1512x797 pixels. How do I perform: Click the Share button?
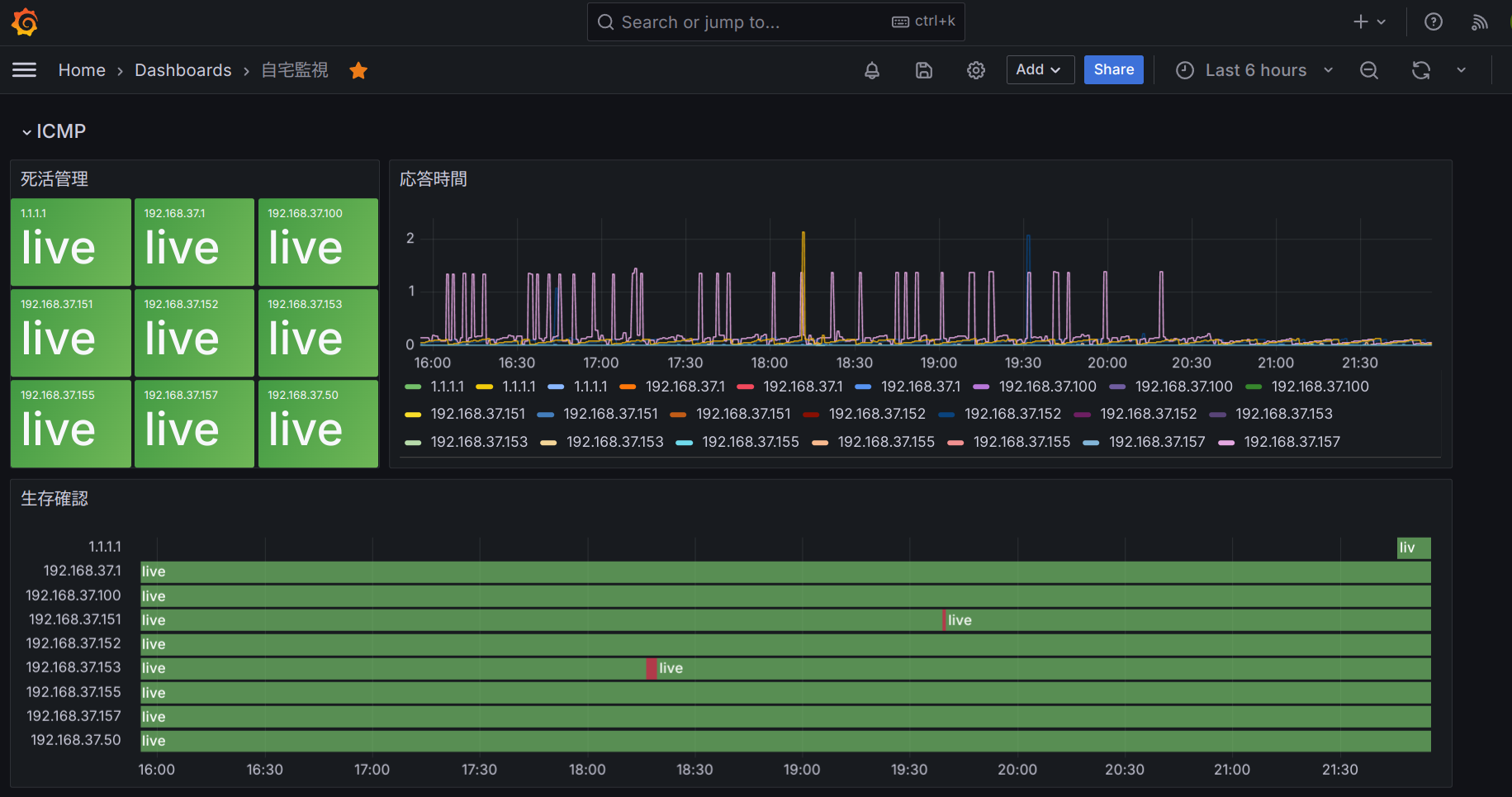tap(1114, 70)
